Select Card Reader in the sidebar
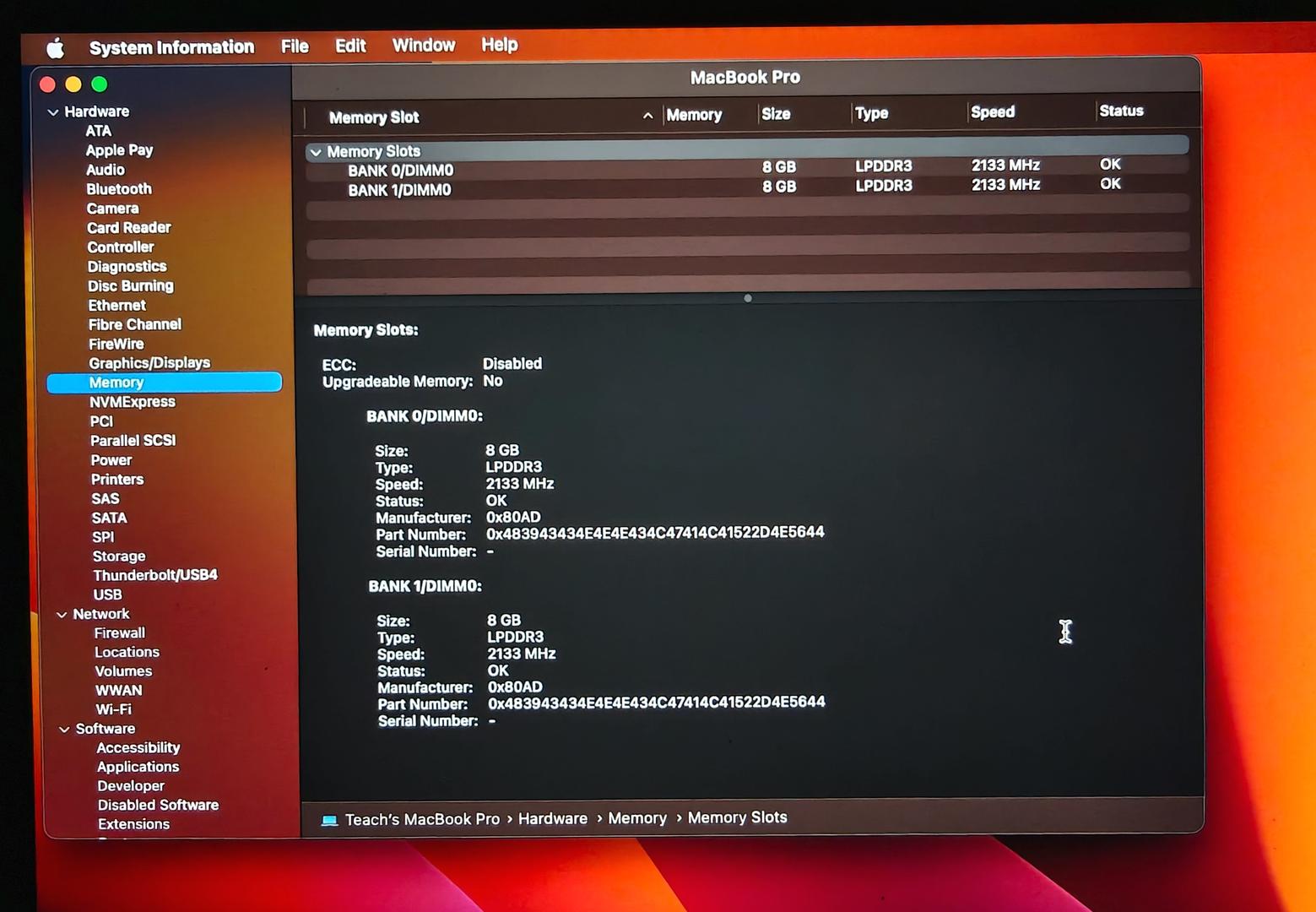Screen dimensions: 1316x912 (128, 228)
